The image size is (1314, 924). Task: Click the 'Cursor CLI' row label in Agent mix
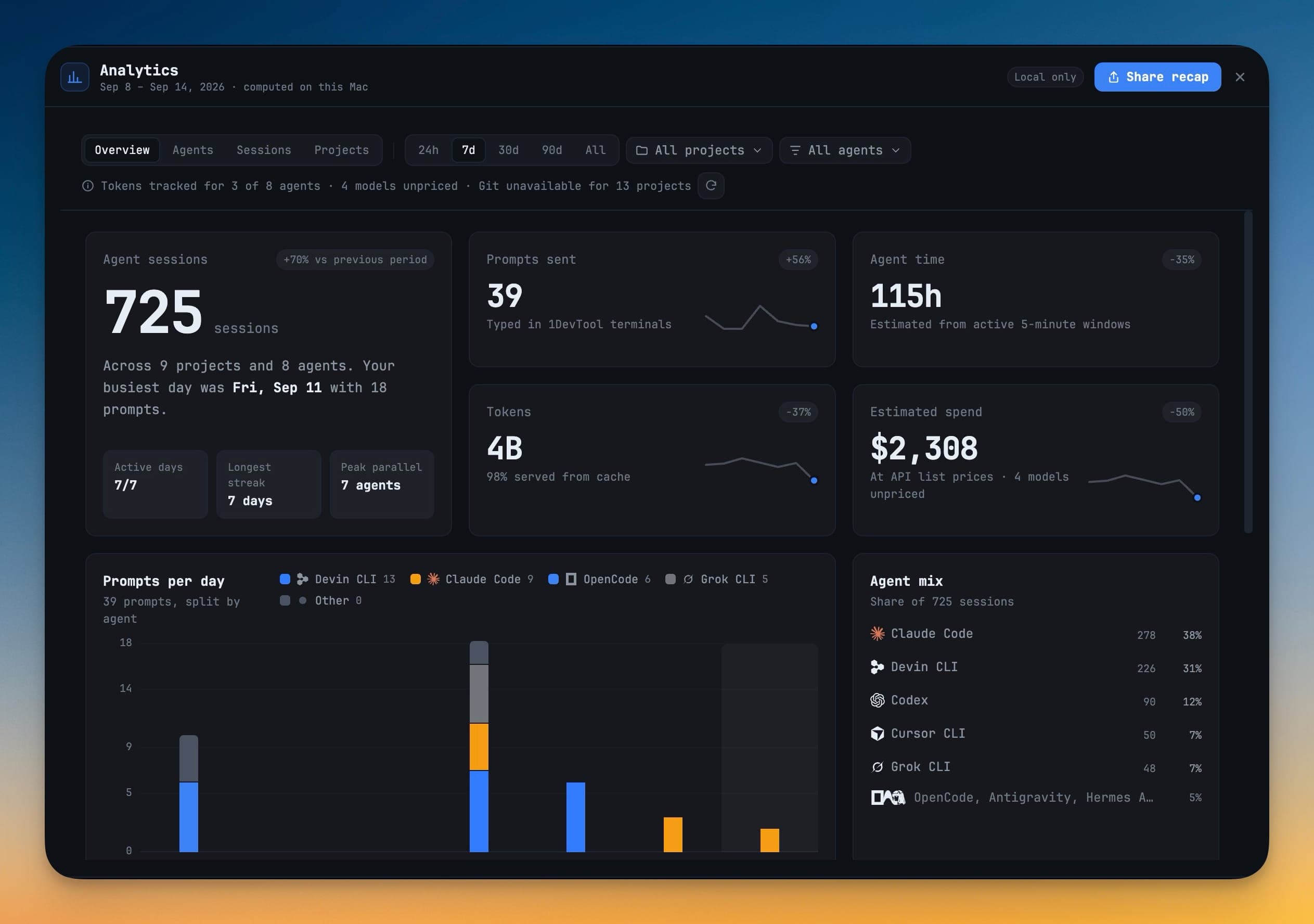pyautogui.click(x=927, y=734)
